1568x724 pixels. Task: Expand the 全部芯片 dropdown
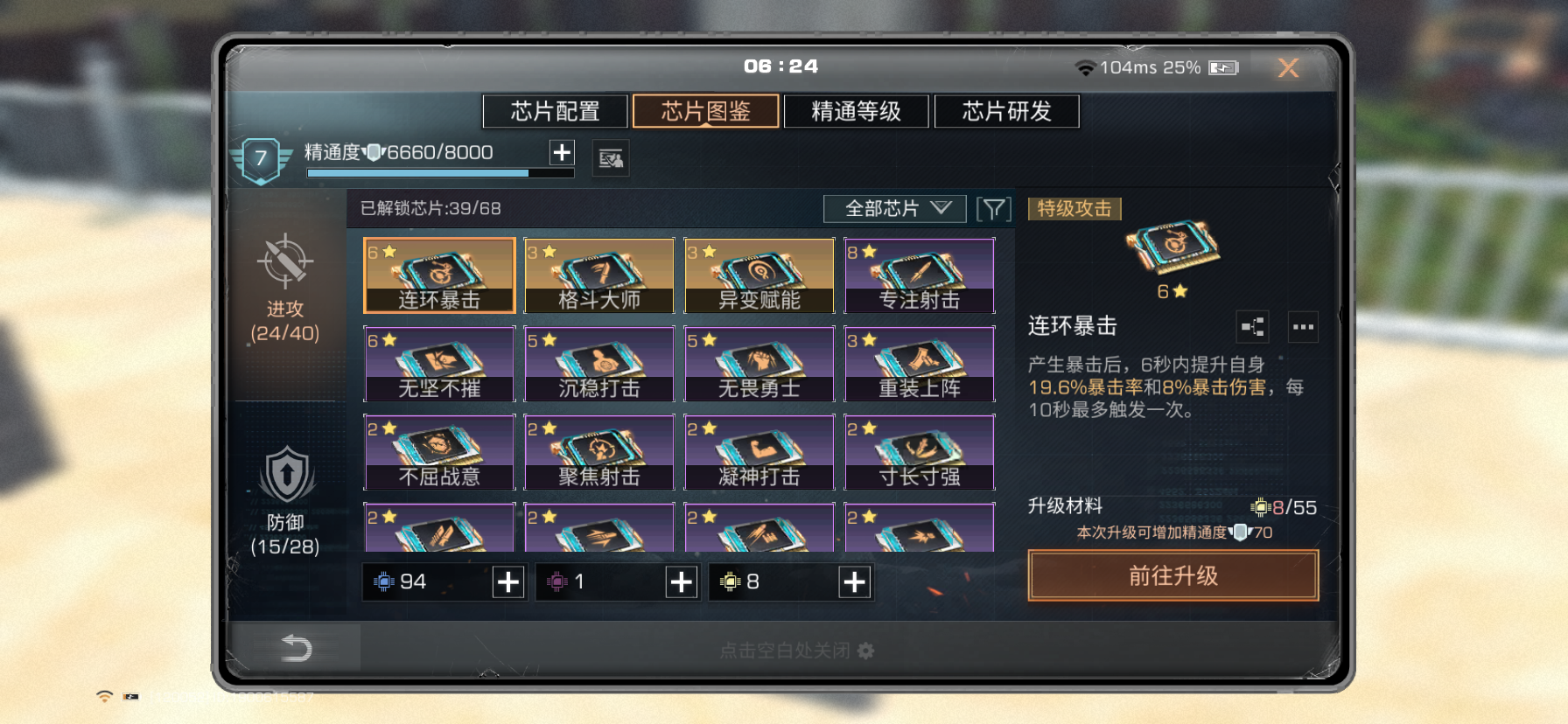pyautogui.click(x=895, y=209)
